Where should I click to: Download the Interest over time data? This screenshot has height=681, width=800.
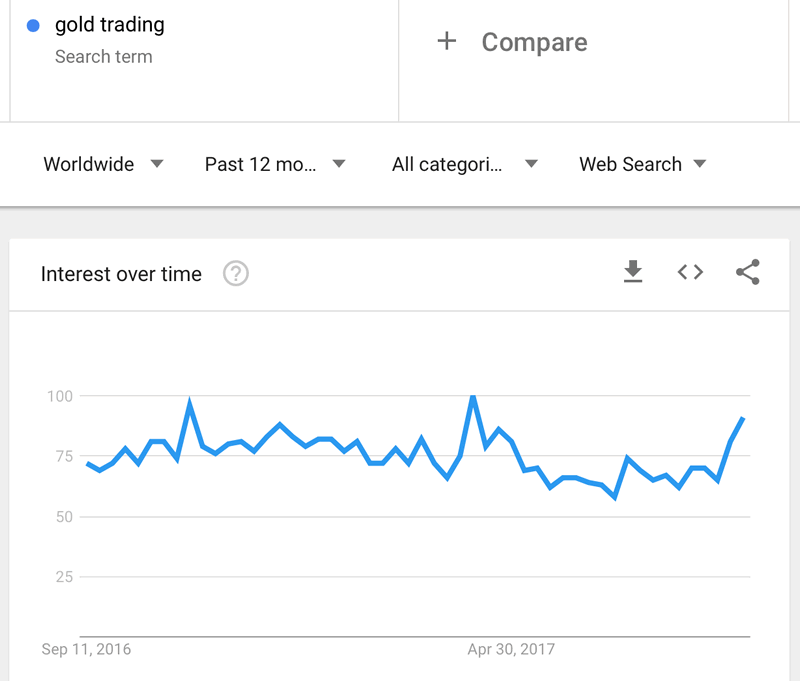click(633, 272)
